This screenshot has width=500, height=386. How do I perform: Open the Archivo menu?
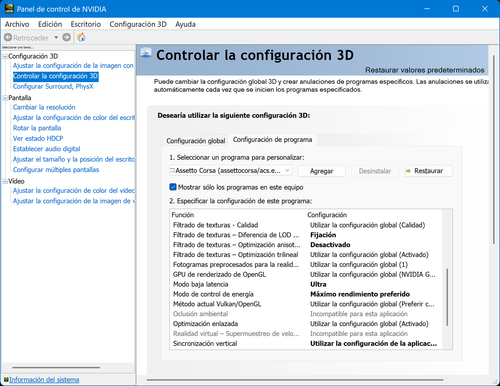(17, 24)
